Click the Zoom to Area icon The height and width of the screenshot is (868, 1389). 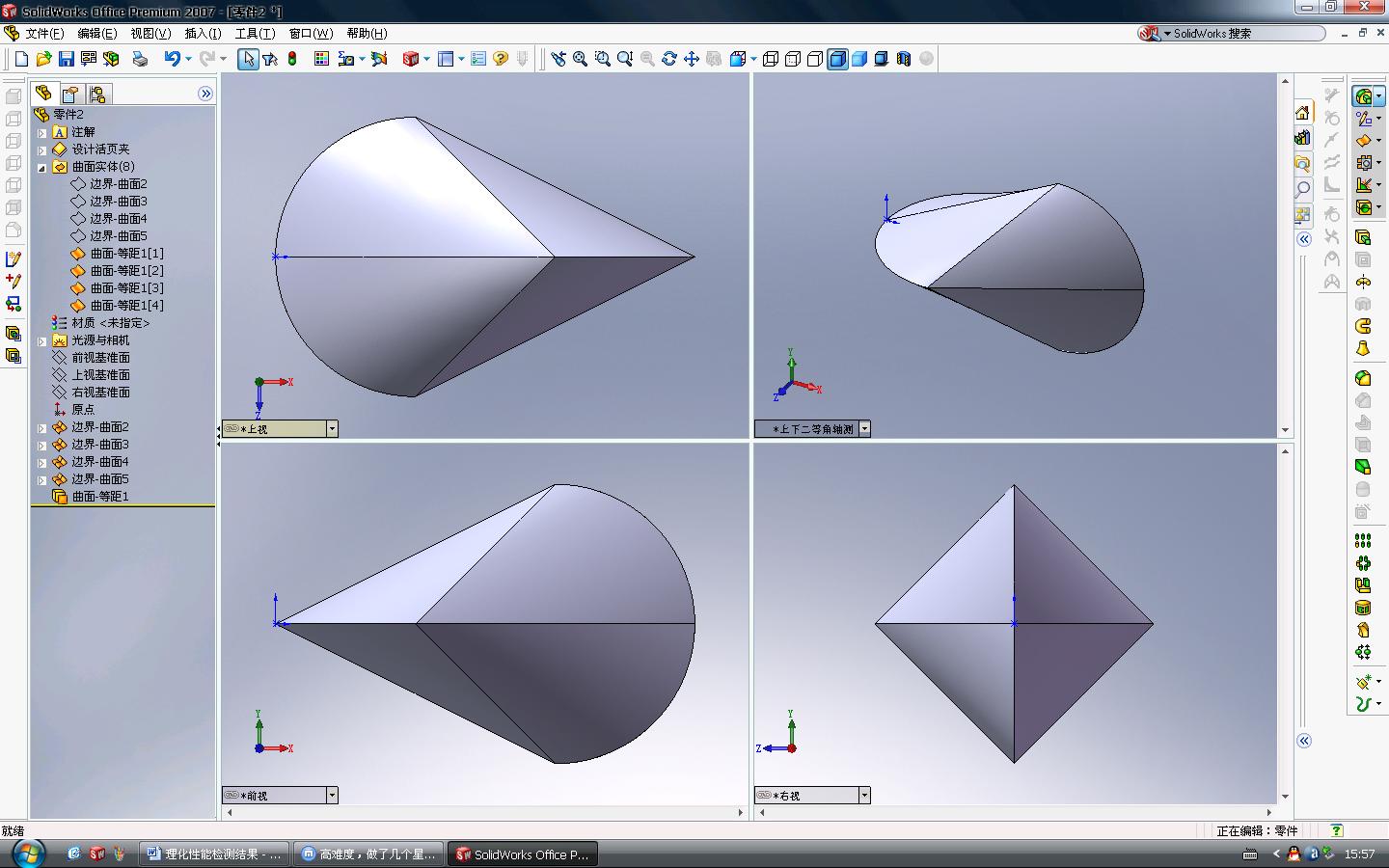pyautogui.click(x=603, y=59)
